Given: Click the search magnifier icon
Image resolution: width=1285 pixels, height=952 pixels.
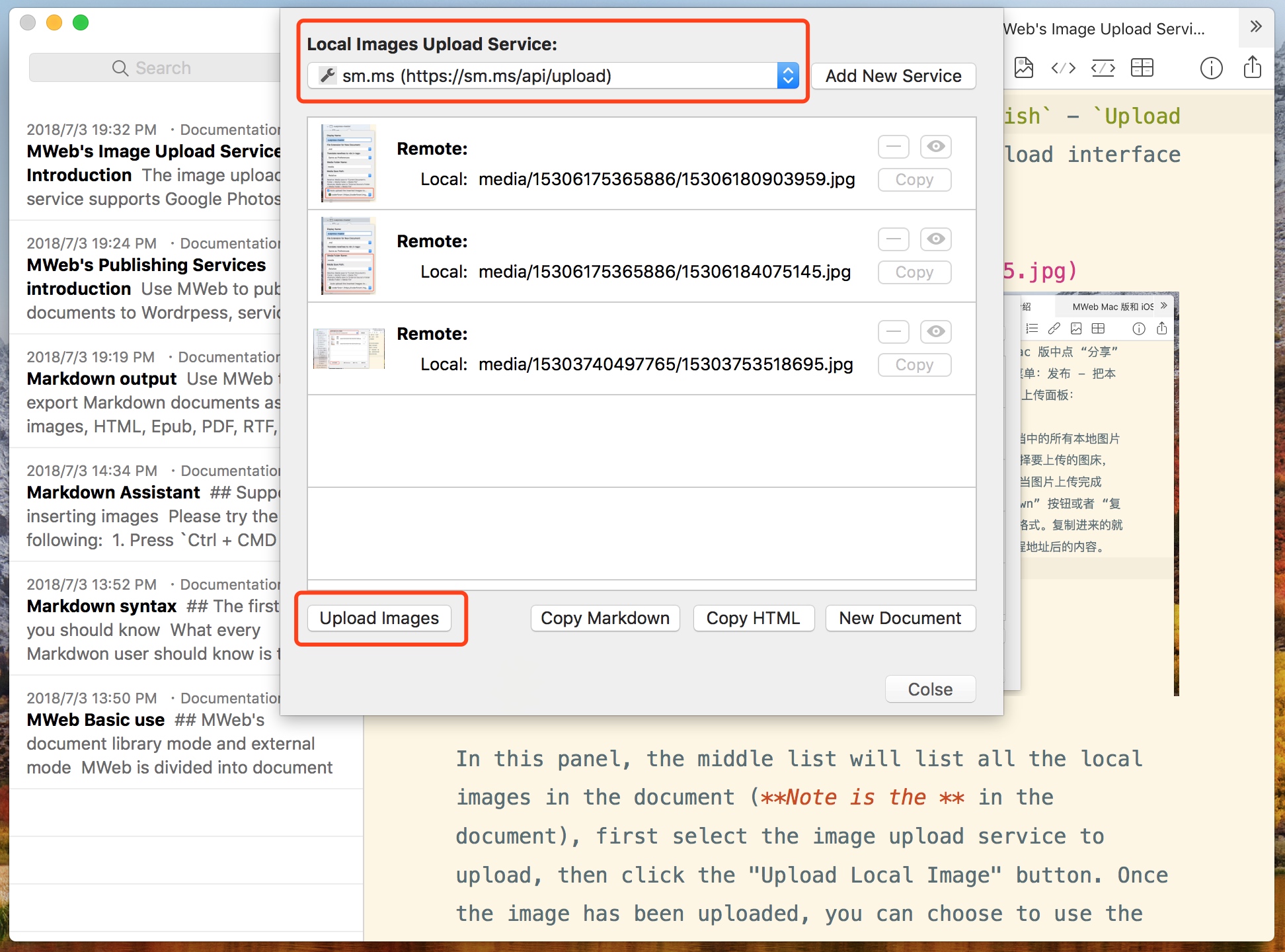Looking at the screenshot, I should point(120,68).
